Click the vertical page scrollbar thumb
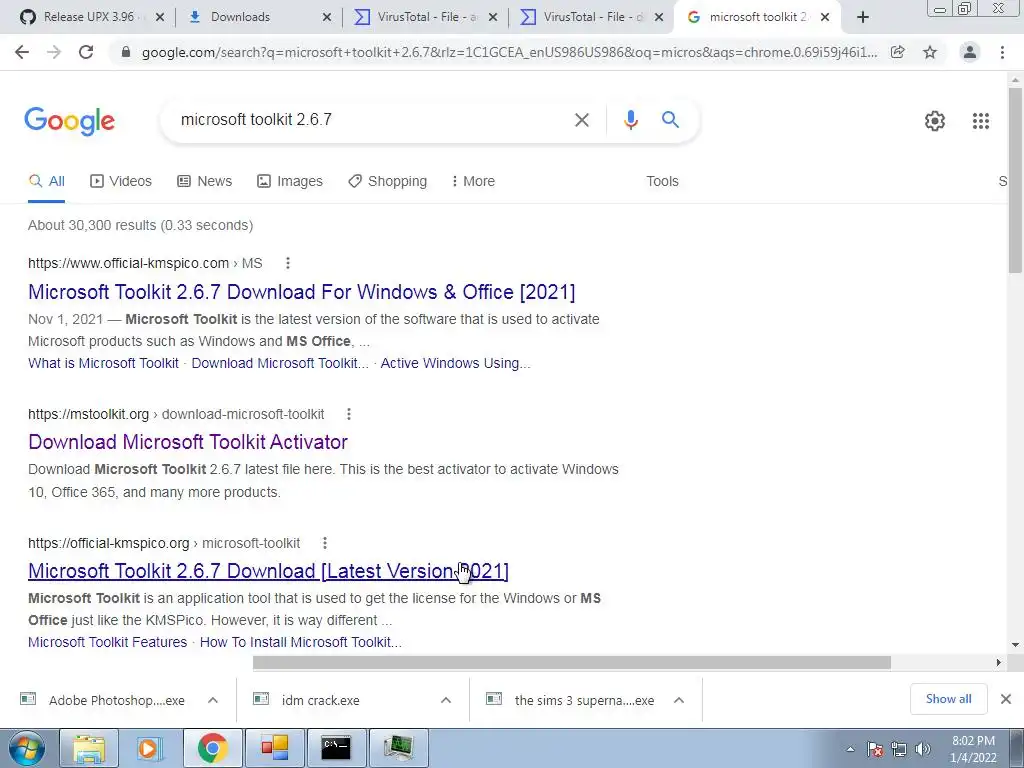The image size is (1024, 768). point(1015,180)
